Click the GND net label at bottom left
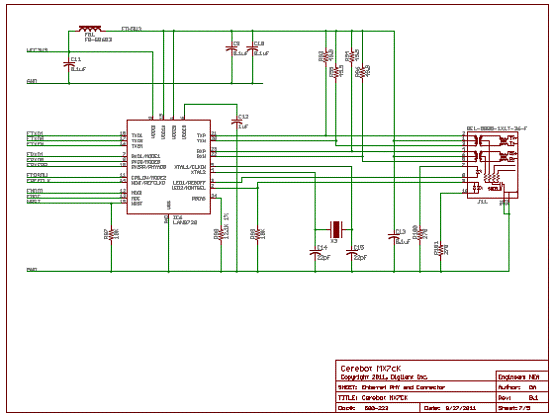Viewport: 553px width, 418px height. coord(32,270)
